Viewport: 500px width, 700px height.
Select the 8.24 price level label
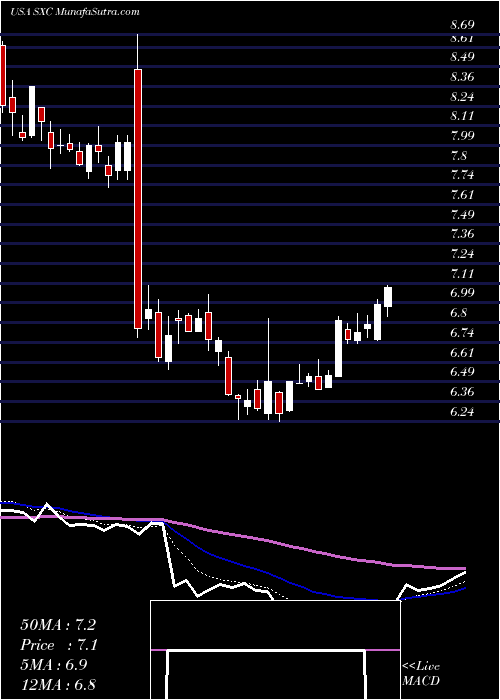pos(462,97)
